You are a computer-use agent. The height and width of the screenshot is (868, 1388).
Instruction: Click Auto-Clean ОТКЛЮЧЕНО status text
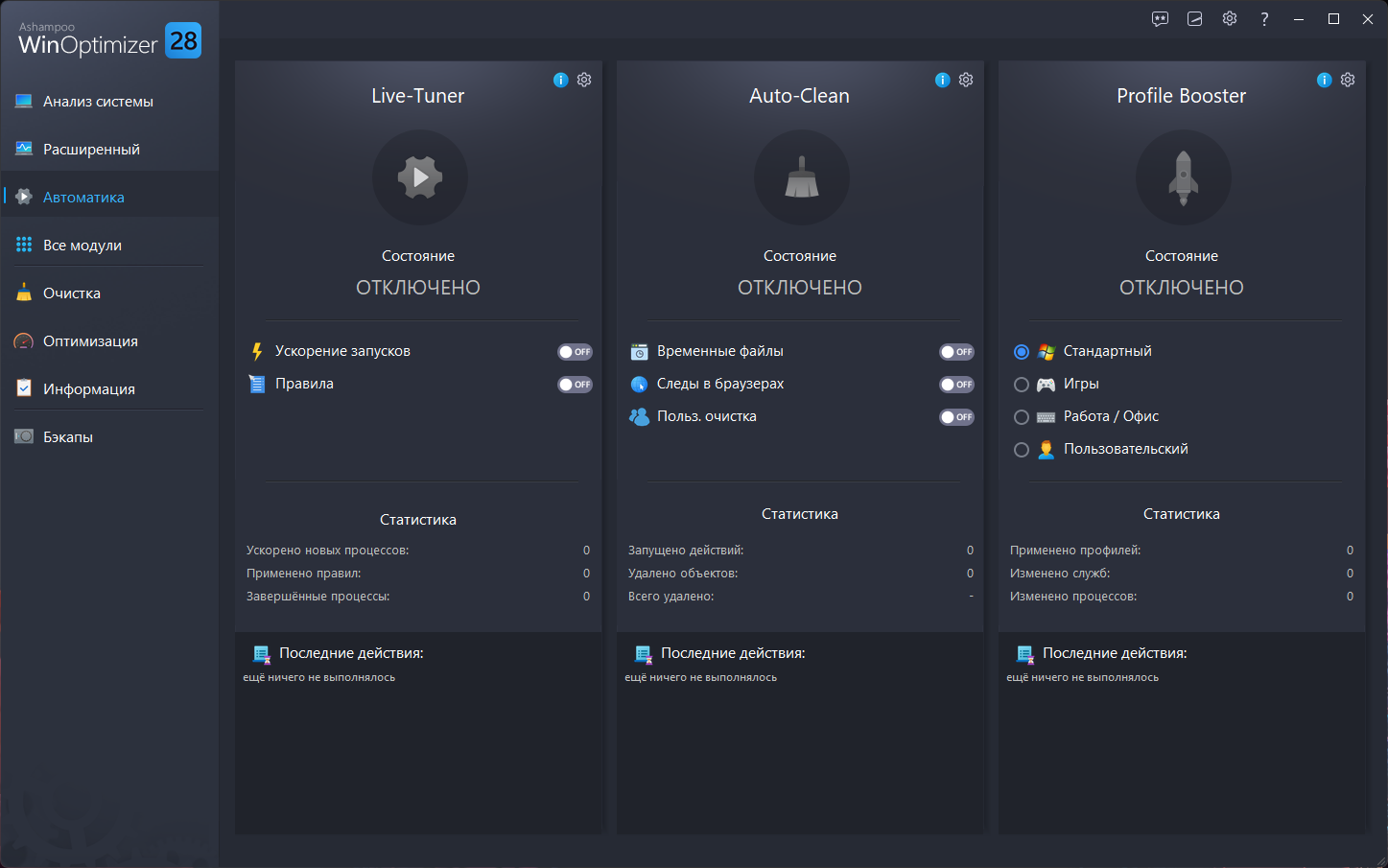click(x=800, y=288)
